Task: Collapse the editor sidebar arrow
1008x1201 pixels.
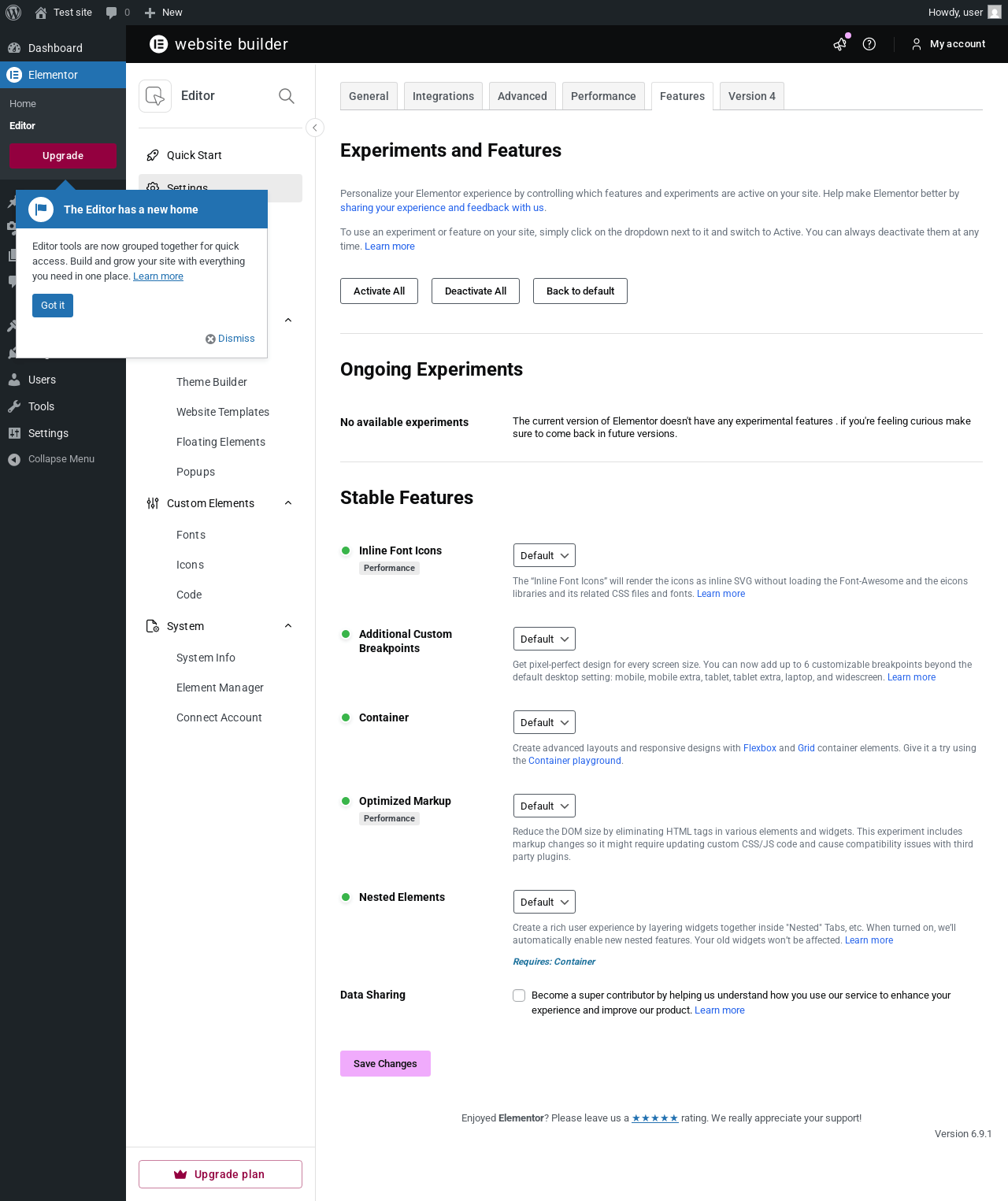Action: pyautogui.click(x=315, y=128)
